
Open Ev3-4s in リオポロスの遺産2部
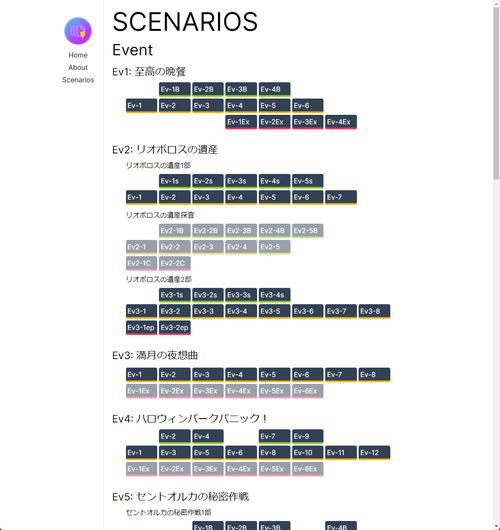275,295
